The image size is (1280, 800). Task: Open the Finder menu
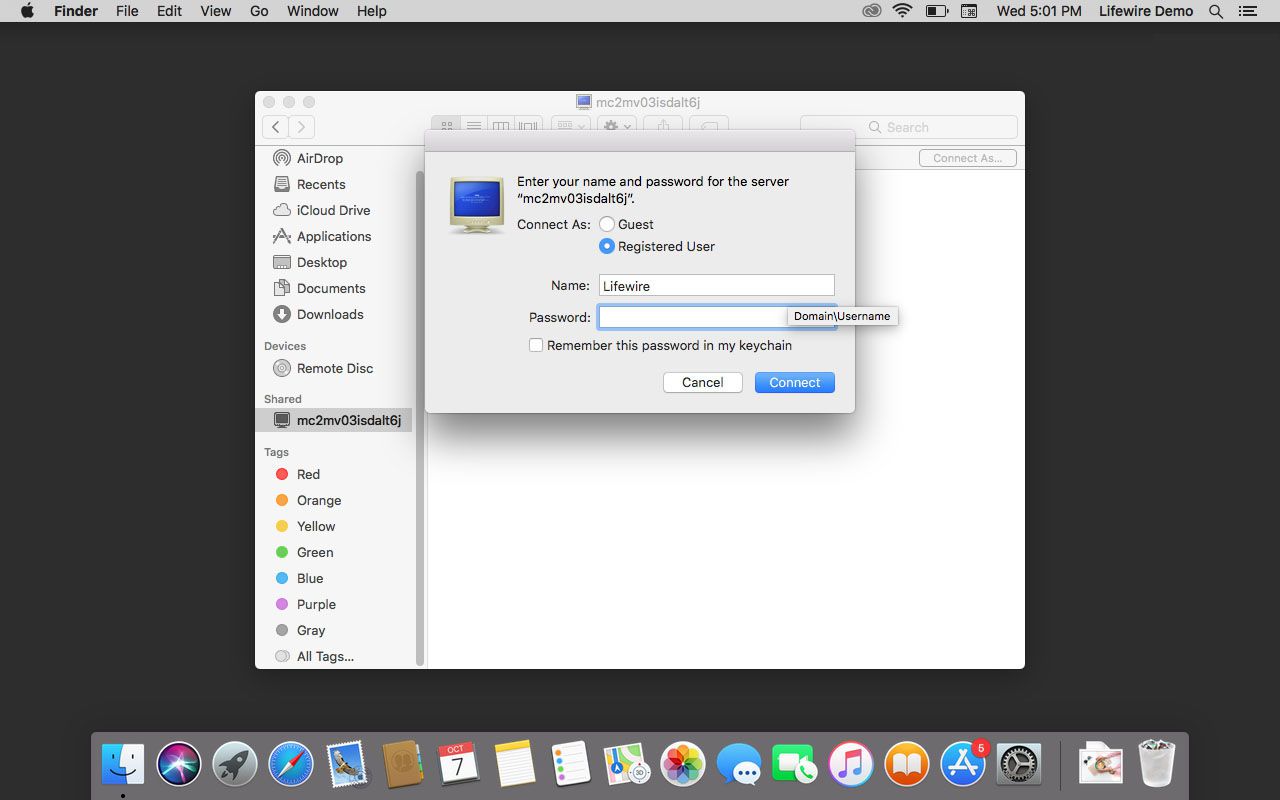75,11
